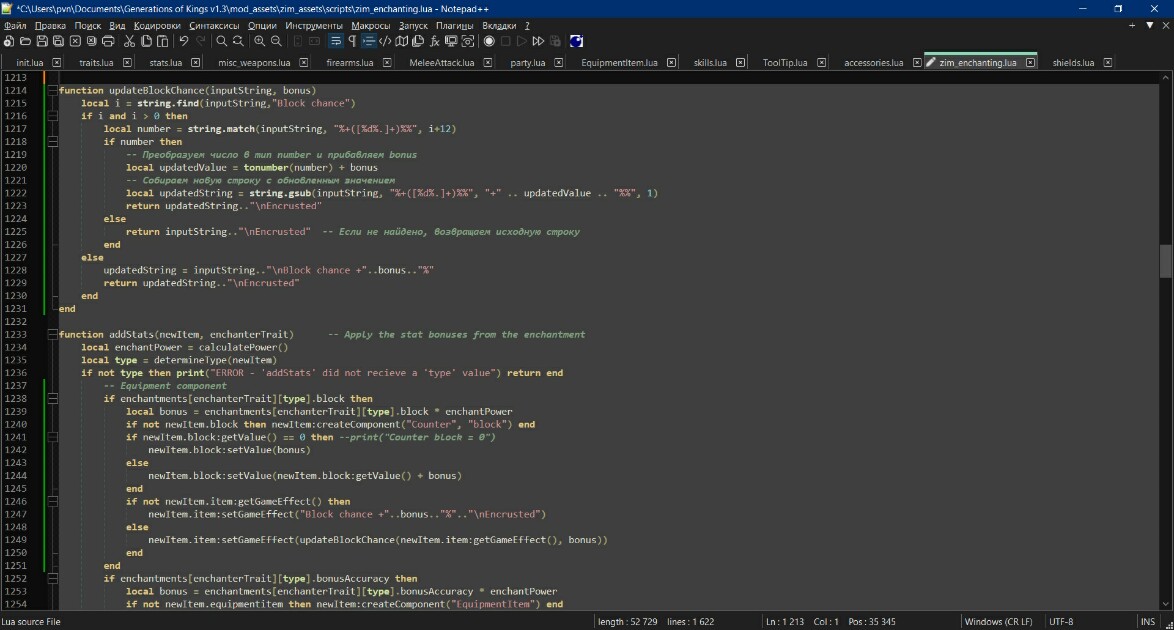Cut selection using the scissors icon
Screen dimensions: 1174x630
coord(130,41)
